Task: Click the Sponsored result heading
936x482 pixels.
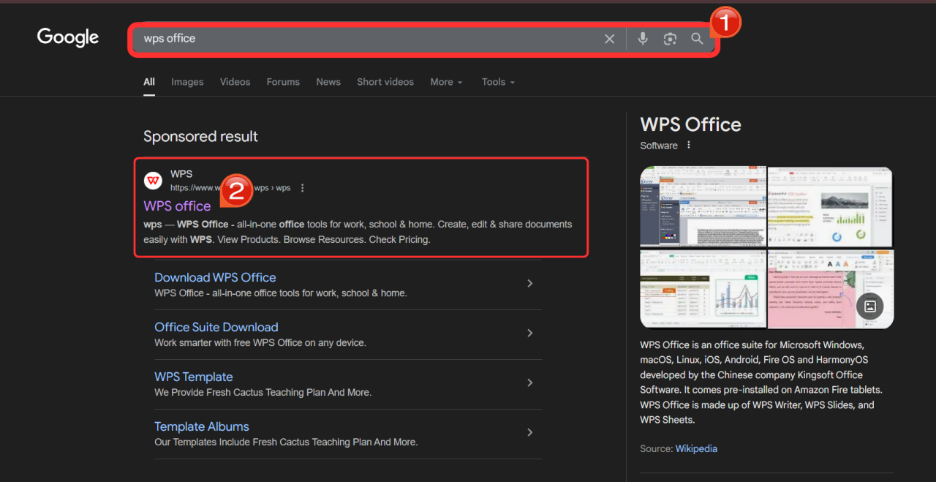Action: click(x=201, y=136)
